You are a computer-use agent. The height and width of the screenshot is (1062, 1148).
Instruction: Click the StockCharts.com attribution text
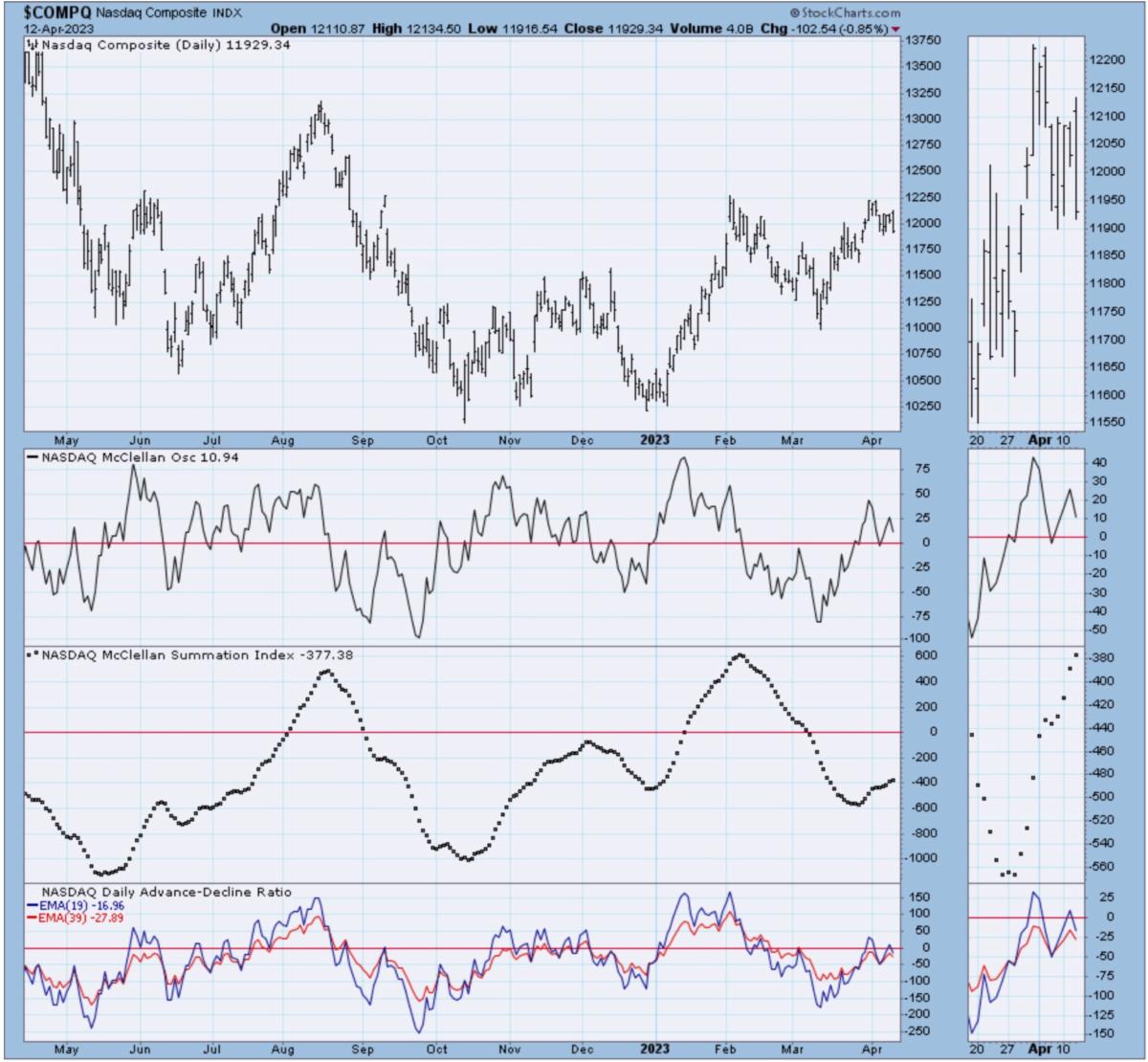point(845,13)
